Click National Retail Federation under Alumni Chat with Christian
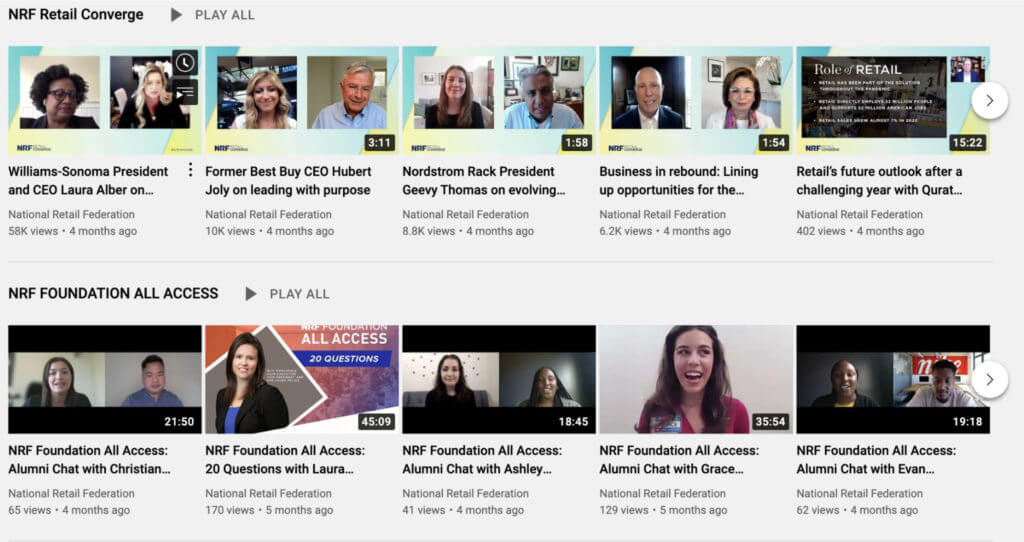This screenshot has width=1024, height=542. tap(71, 494)
